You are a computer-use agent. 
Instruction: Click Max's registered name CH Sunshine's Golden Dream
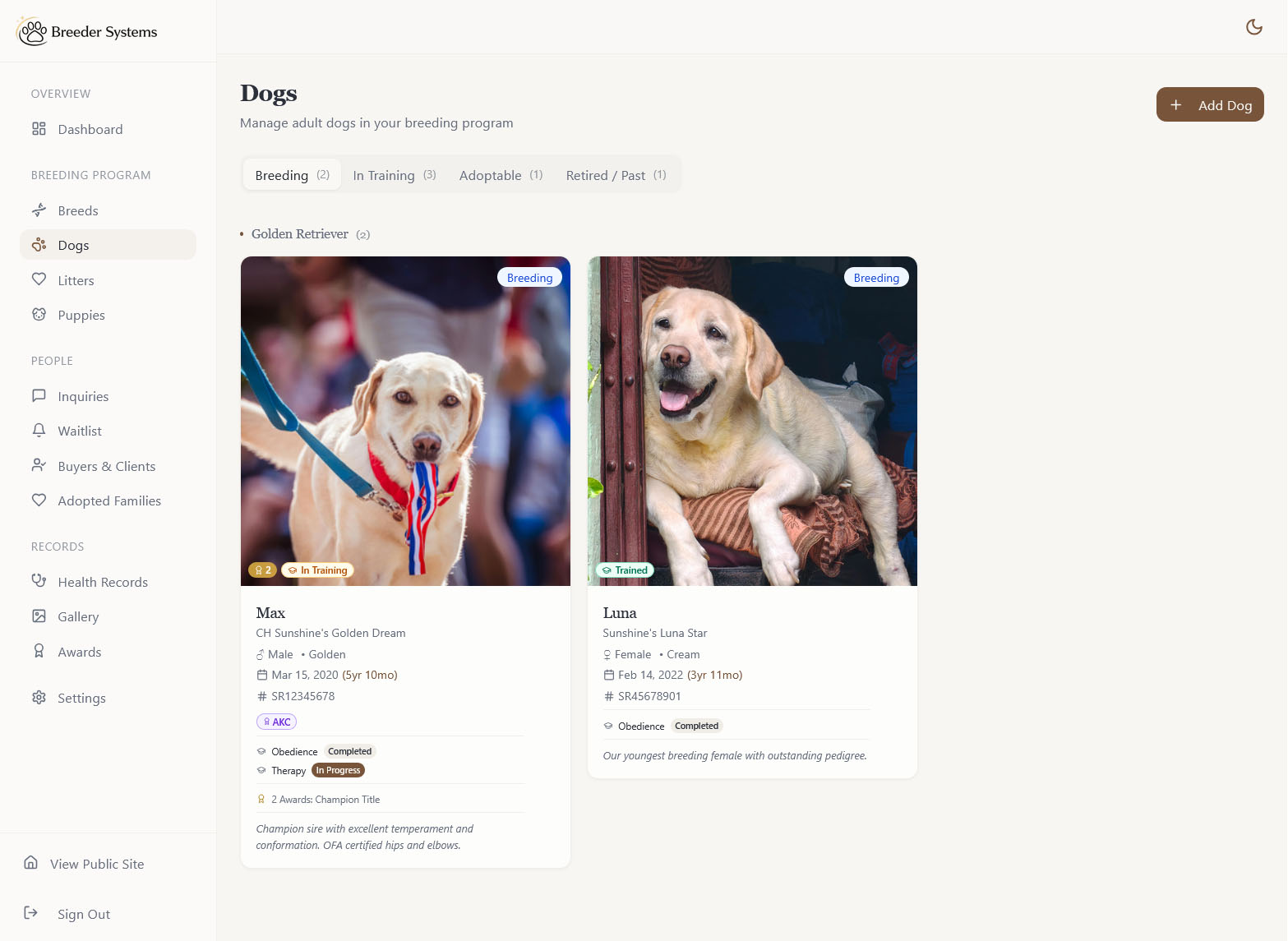[330, 633]
